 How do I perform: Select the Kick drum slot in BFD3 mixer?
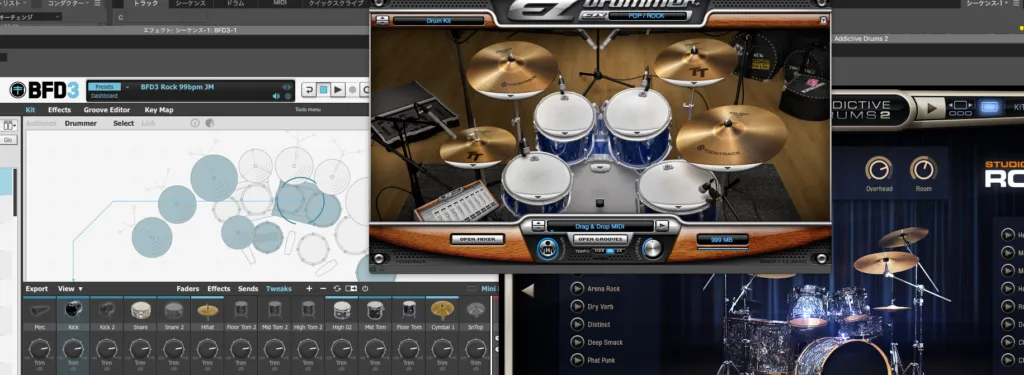click(73, 314)
